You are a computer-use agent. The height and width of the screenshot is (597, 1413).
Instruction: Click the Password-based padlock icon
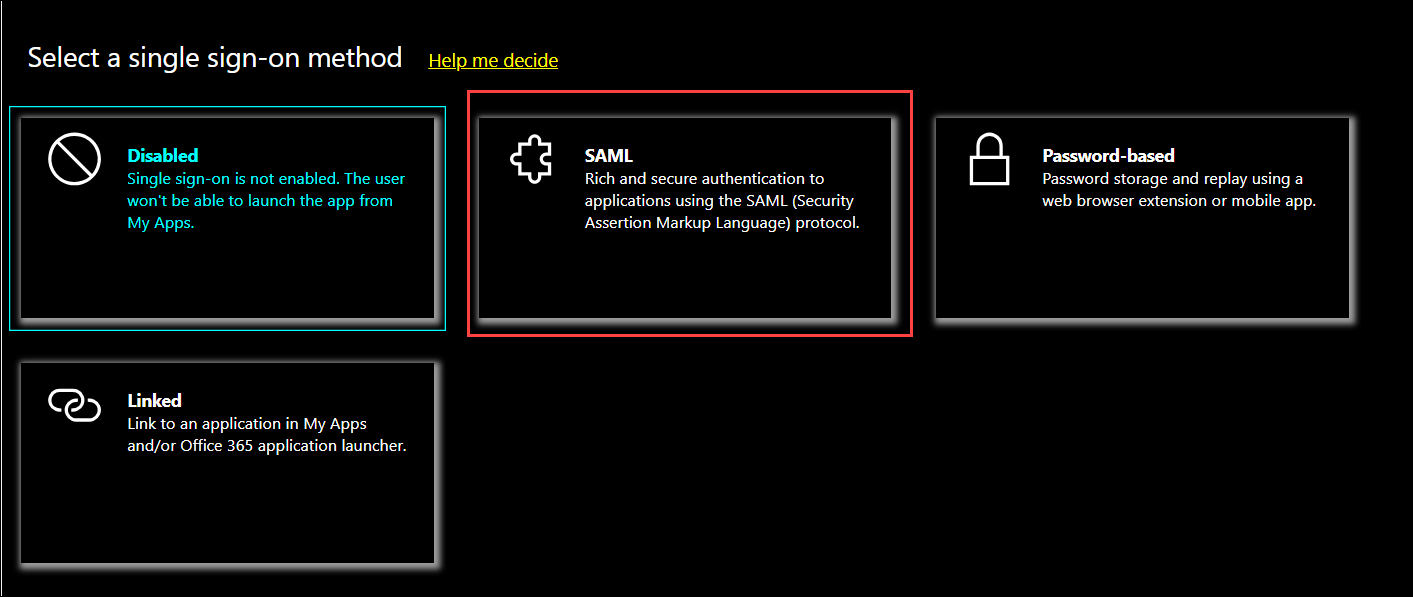(990, 160)
